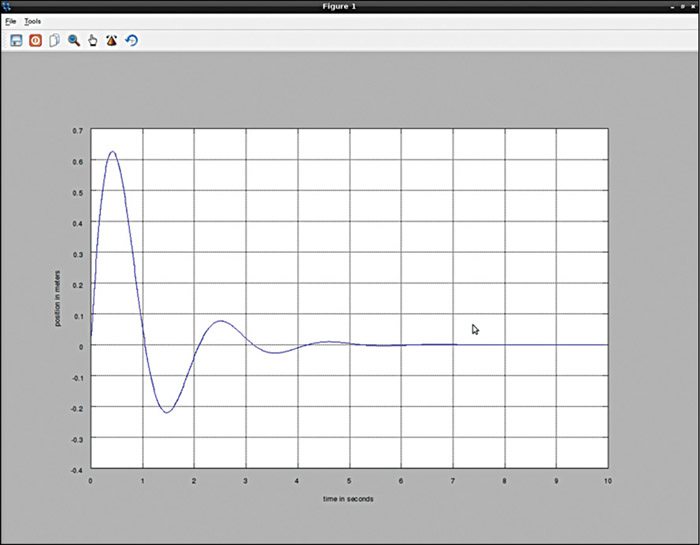The height and width of the screenshot is (545, 700).
Task: Click the blue Reset view arrow
Action: (x=131, y=41)
